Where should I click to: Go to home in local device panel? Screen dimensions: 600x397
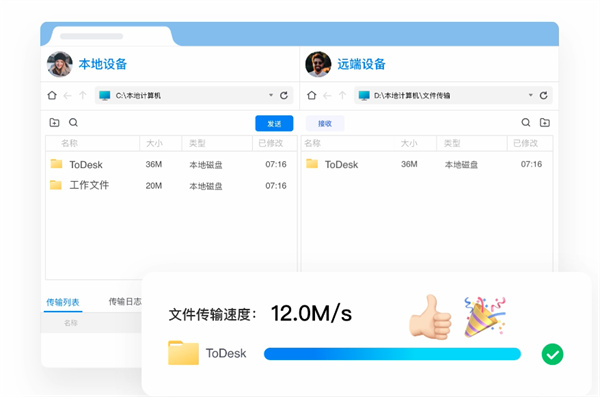coord(52,95)
